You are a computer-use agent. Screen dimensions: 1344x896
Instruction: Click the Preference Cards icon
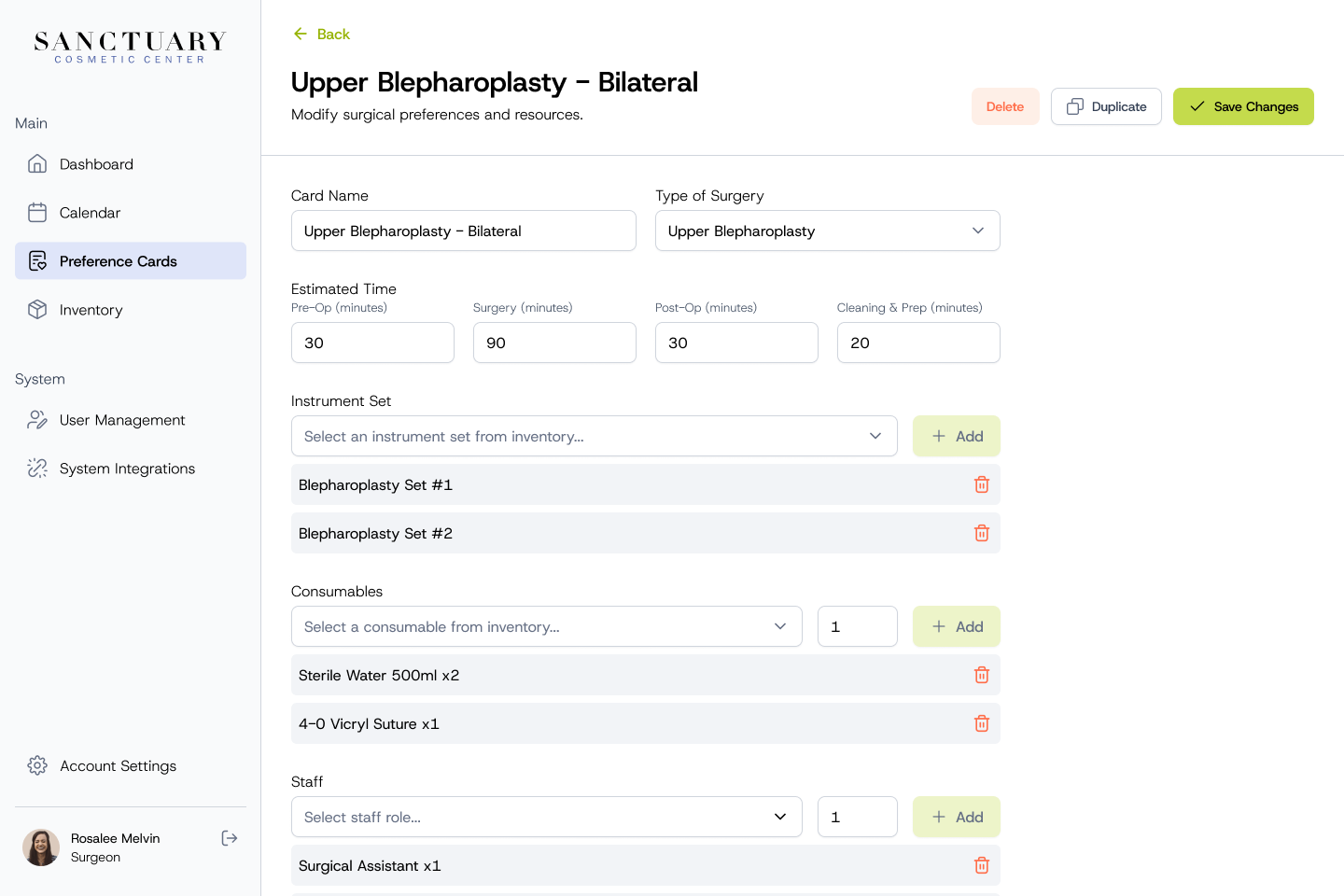[37, 261]
